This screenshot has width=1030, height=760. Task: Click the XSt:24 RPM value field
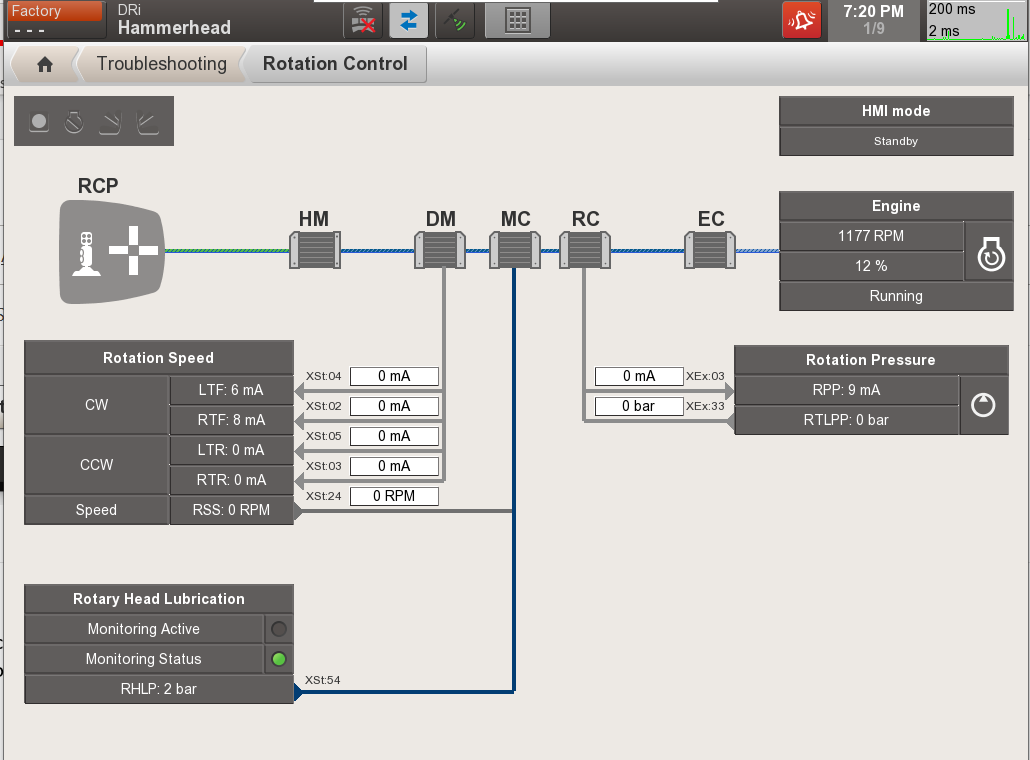394,496
